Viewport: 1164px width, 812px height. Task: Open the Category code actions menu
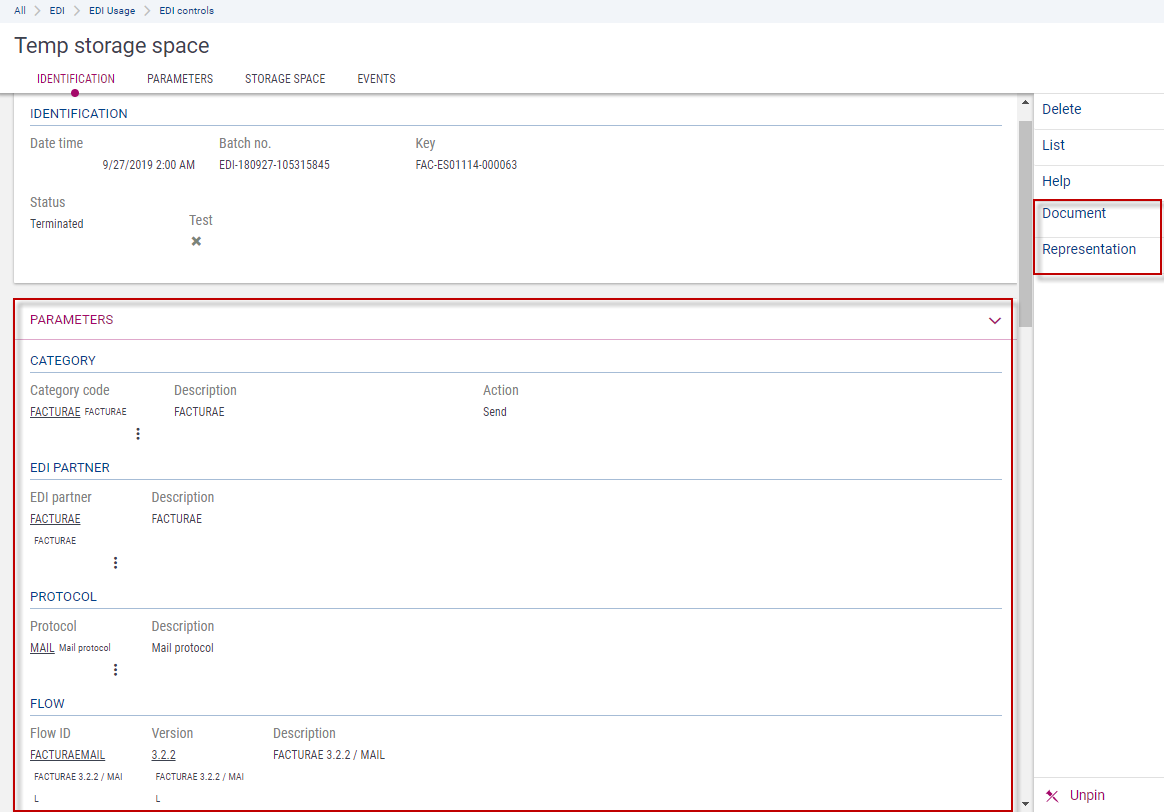[x=138, y=434]
